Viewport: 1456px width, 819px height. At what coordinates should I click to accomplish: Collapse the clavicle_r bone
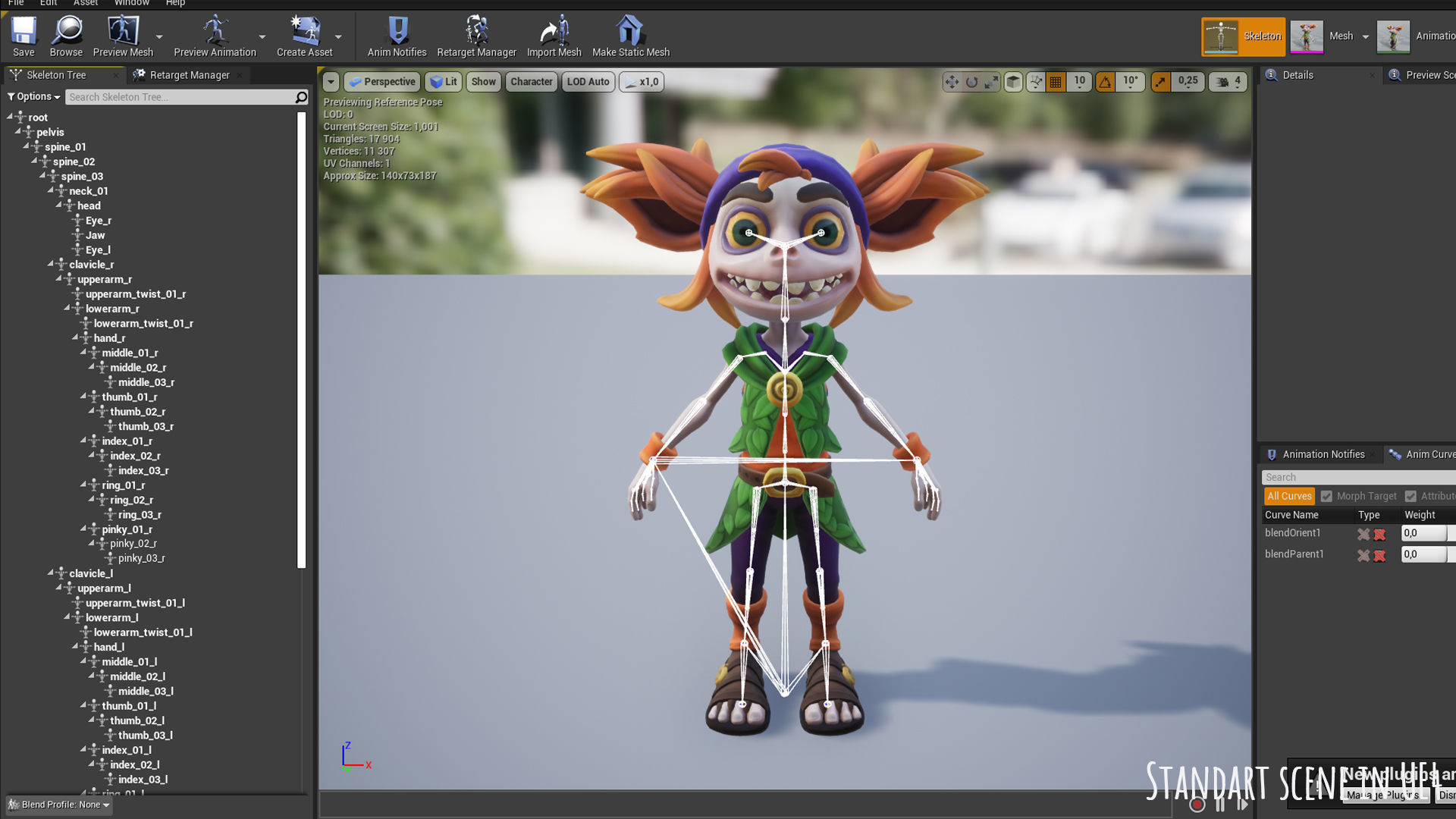[x=51, y=264]
